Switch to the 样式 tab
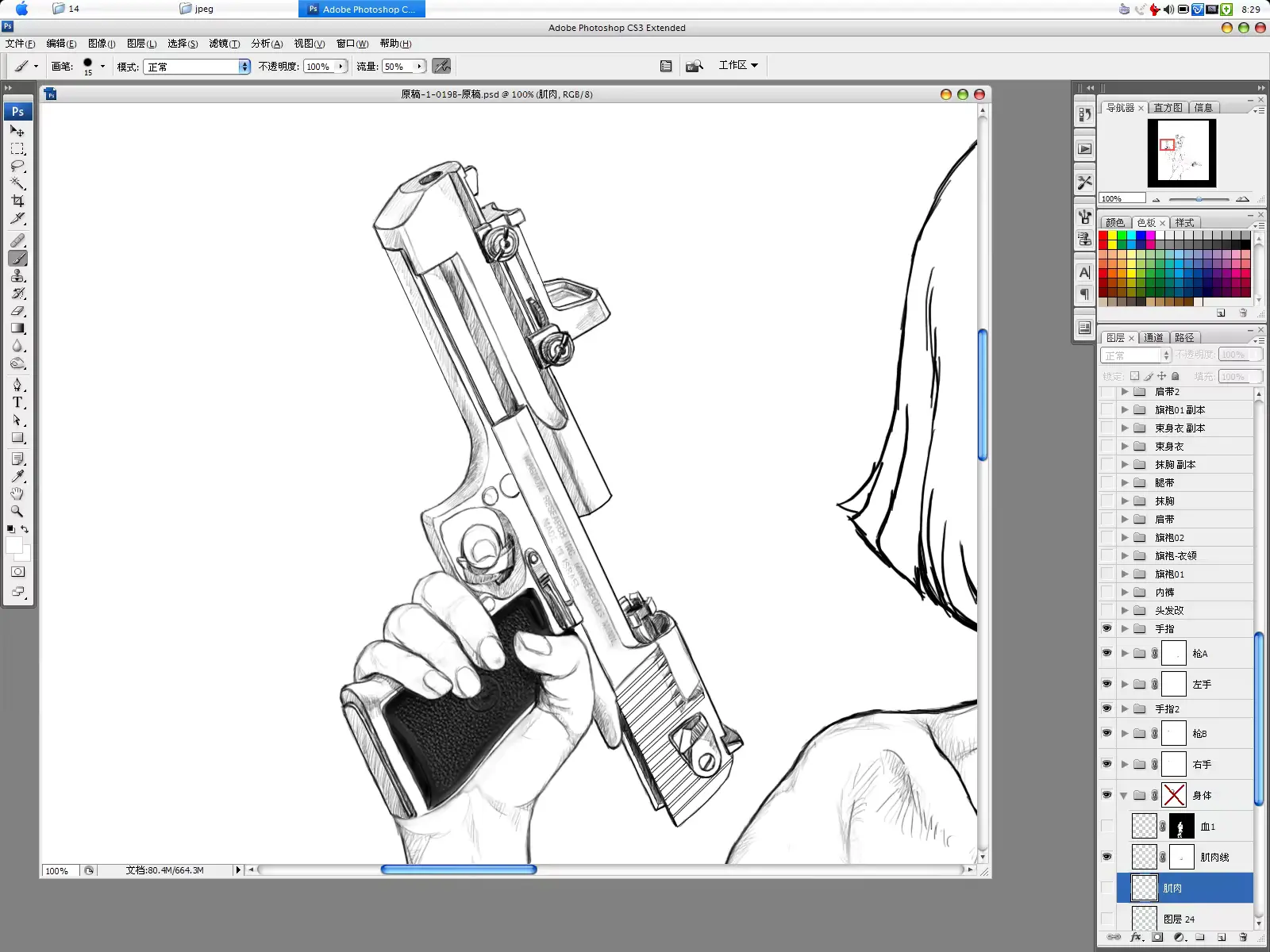1270x952 pixels. pyautogui.click(x=1185, y=222)
